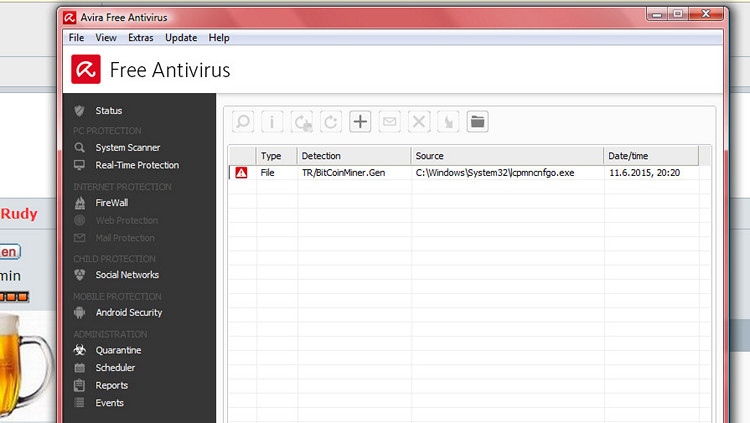750x423 pixels.
Task: Sort by the Detection column header
Action: click(x=320, y=156)
